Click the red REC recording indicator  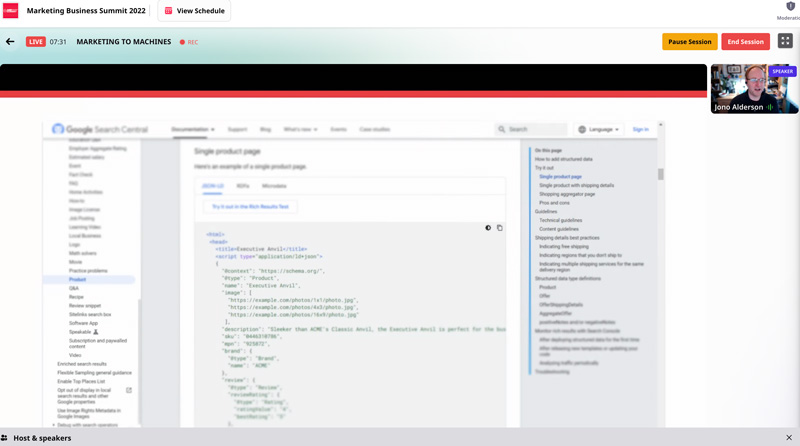click(x=189, y=42)
